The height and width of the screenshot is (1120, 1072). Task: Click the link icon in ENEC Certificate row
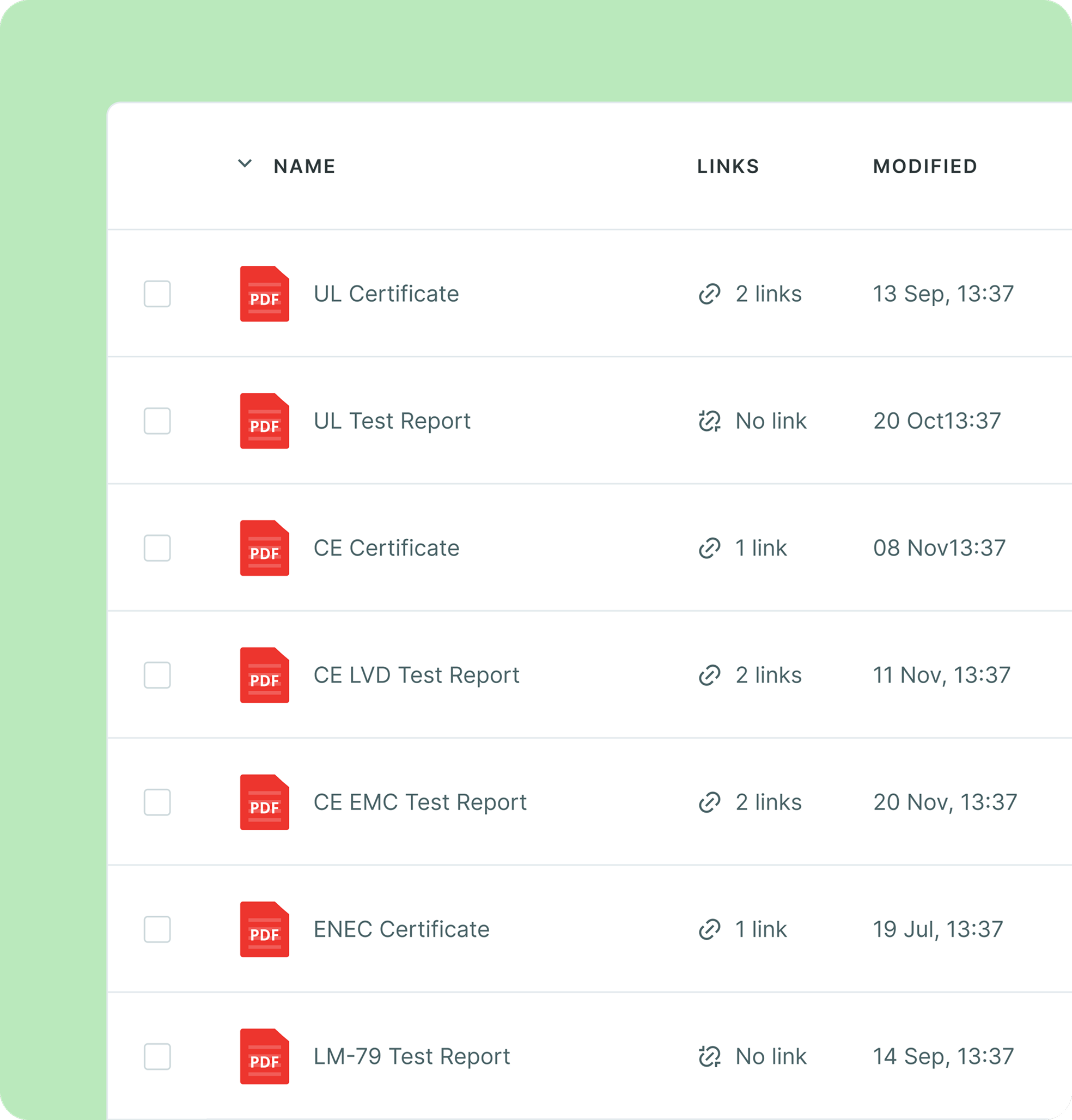point(710,930)
